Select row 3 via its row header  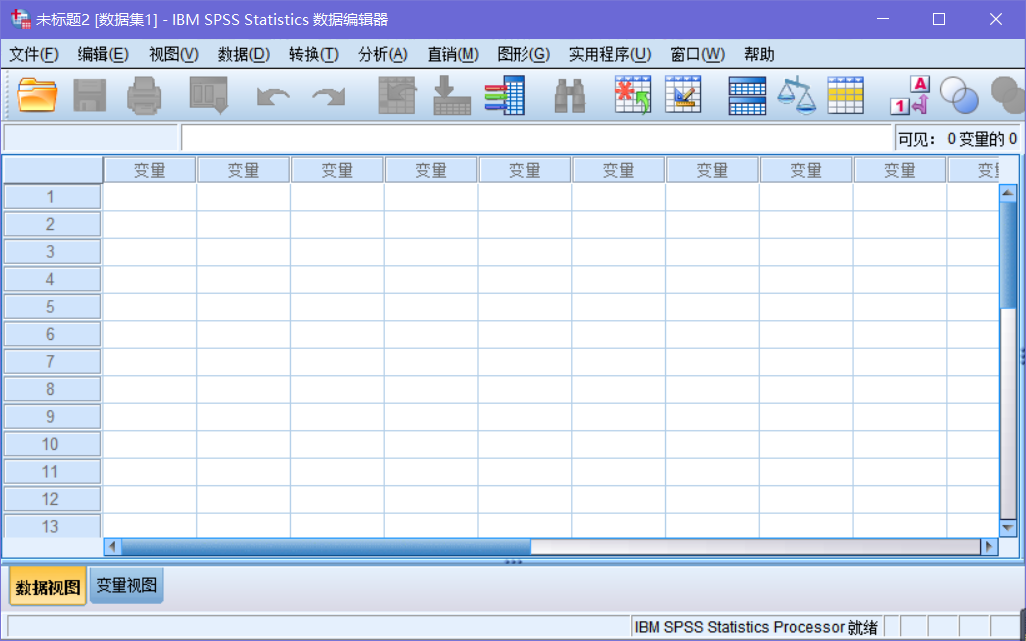pos(51,251)
